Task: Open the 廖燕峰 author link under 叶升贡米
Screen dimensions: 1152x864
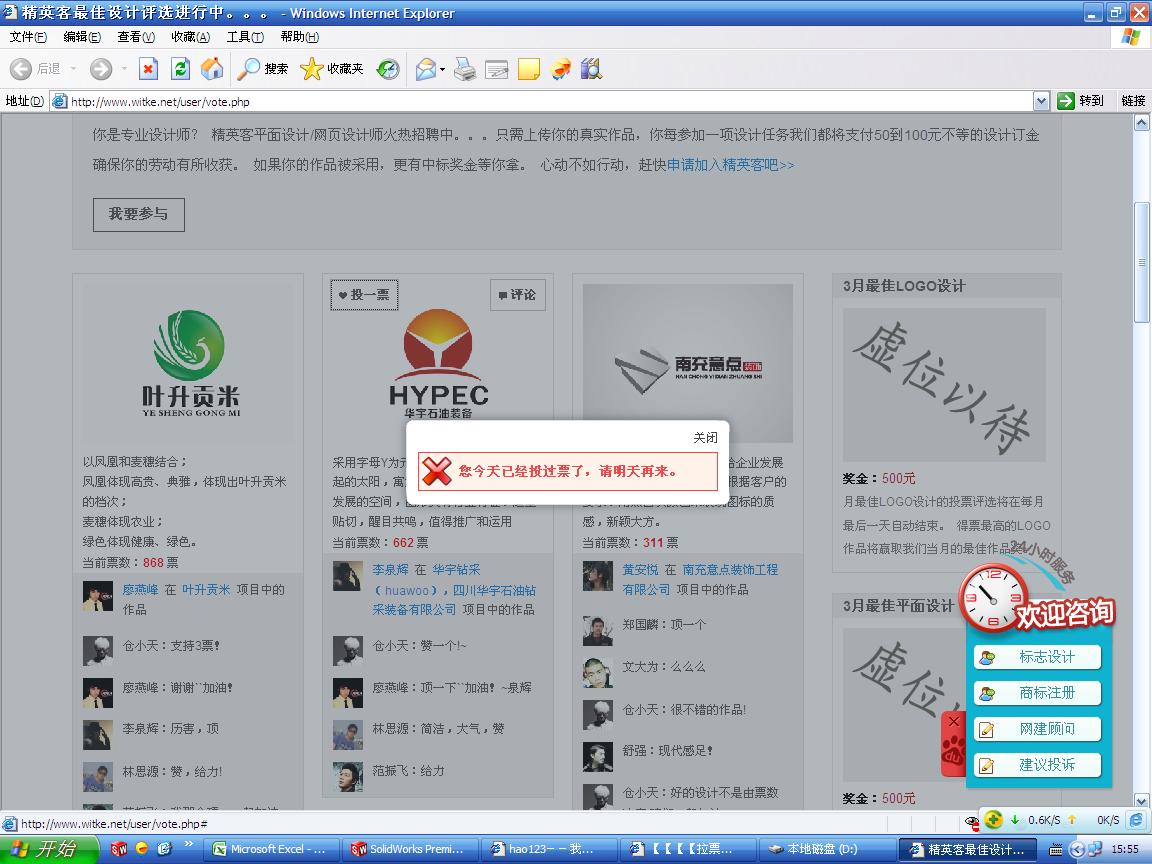Action: click(140, 589)
